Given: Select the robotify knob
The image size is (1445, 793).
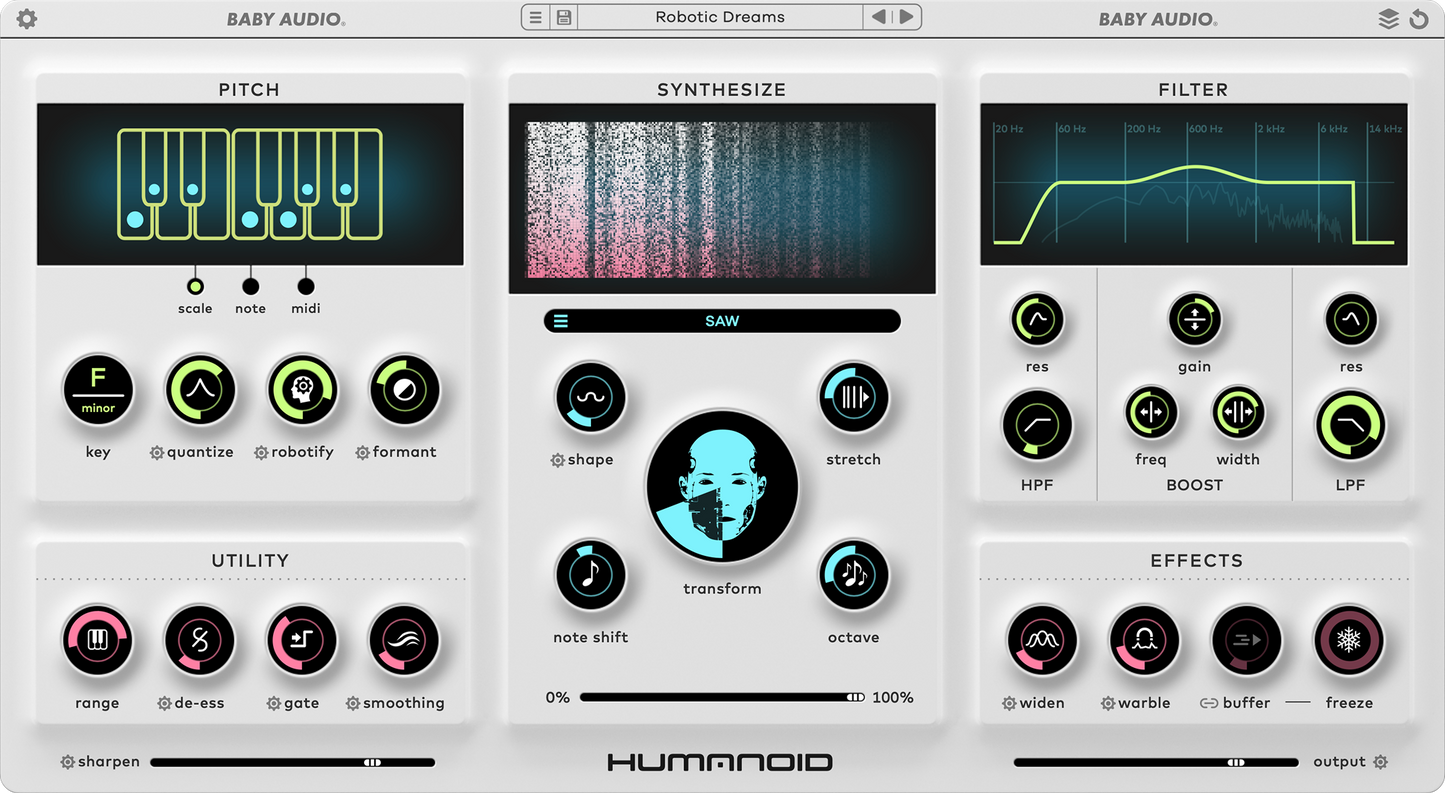Looking at the screenshot, I should (x=301, y=389).
